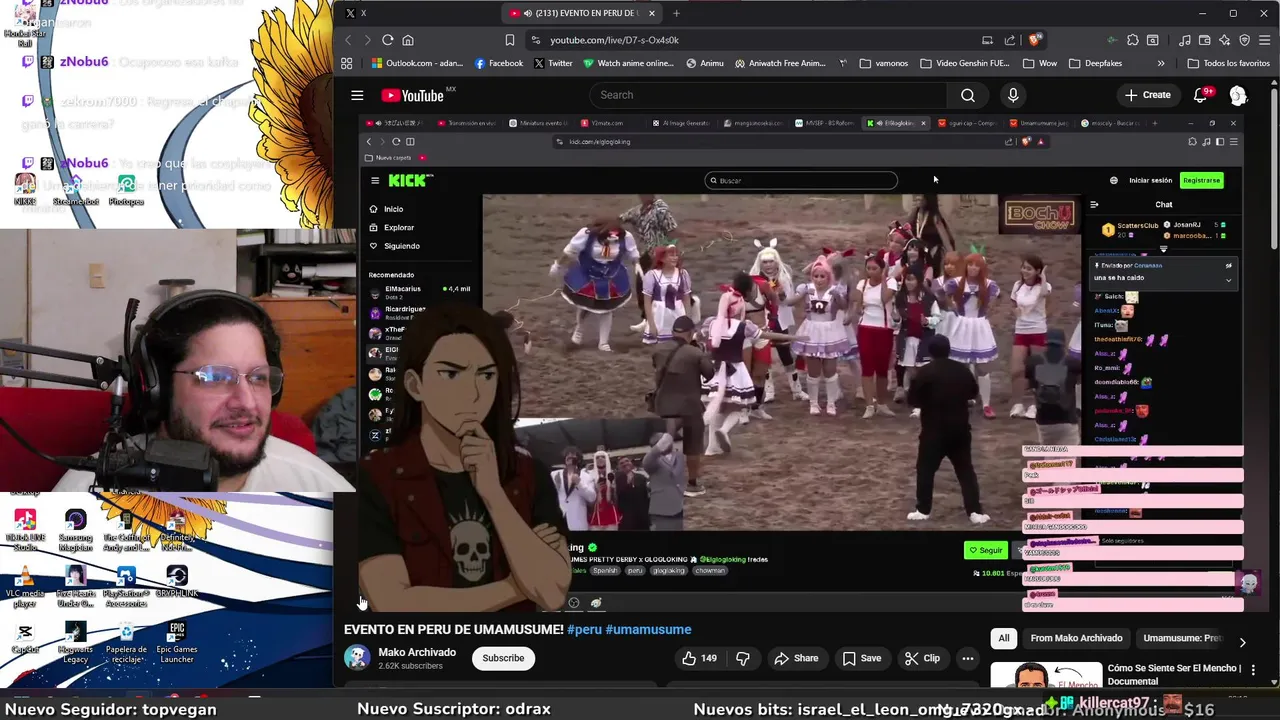Expand the Video Genshin bookmarks folder

[965, 63]
